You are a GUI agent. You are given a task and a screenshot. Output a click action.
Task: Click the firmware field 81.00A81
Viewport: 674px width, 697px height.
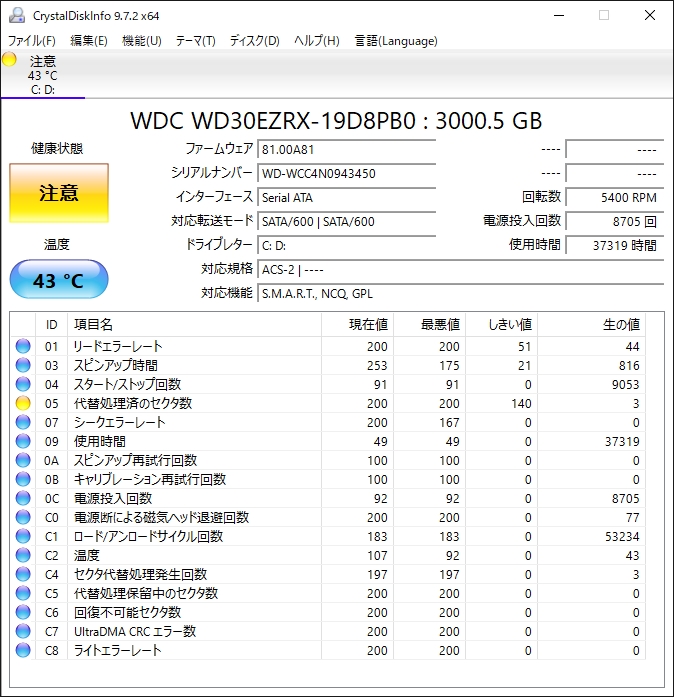click(346, 149)
